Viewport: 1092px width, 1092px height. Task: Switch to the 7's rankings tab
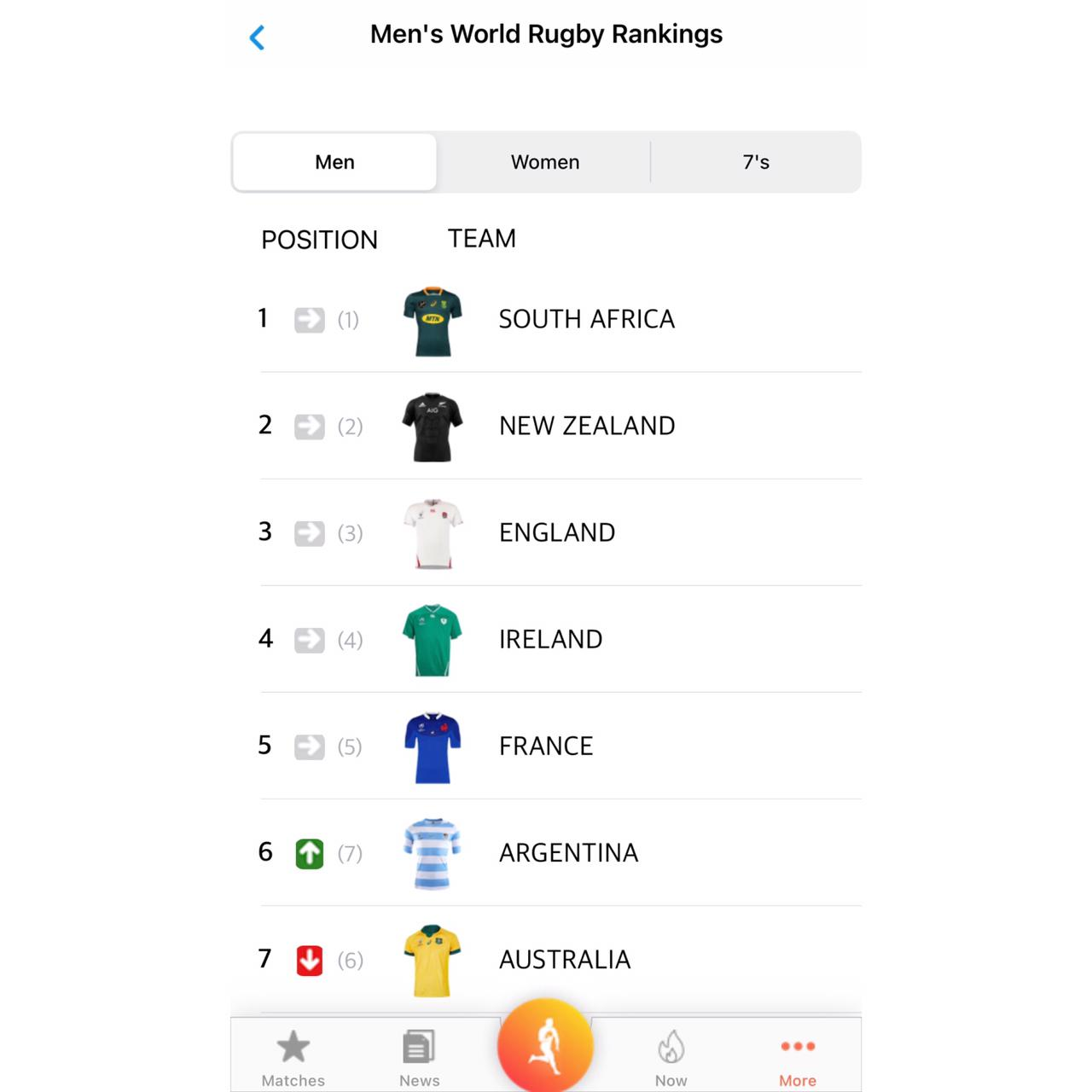(756, 162)
